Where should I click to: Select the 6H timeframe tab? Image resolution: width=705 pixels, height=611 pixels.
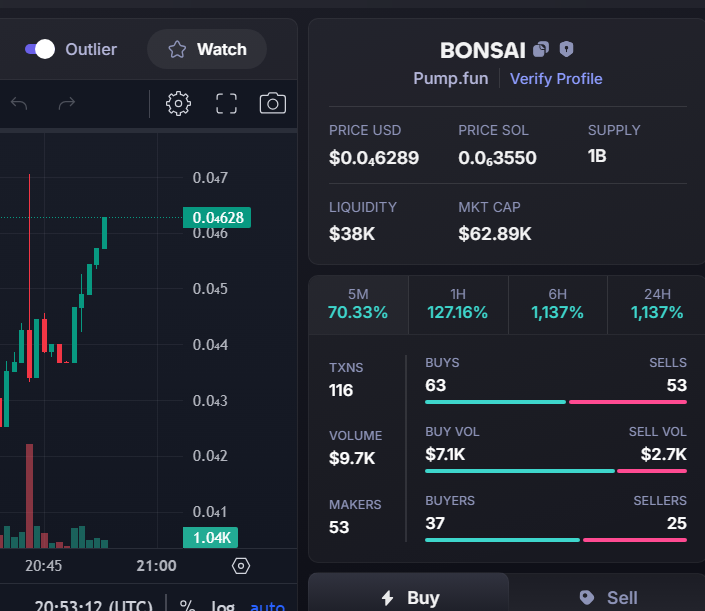(x=558, y=304)
